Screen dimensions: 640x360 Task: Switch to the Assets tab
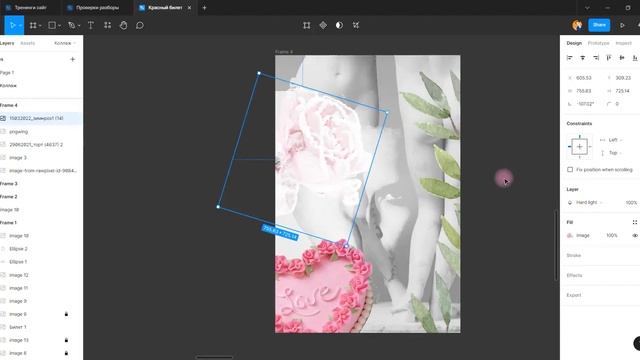coord(28,43)
